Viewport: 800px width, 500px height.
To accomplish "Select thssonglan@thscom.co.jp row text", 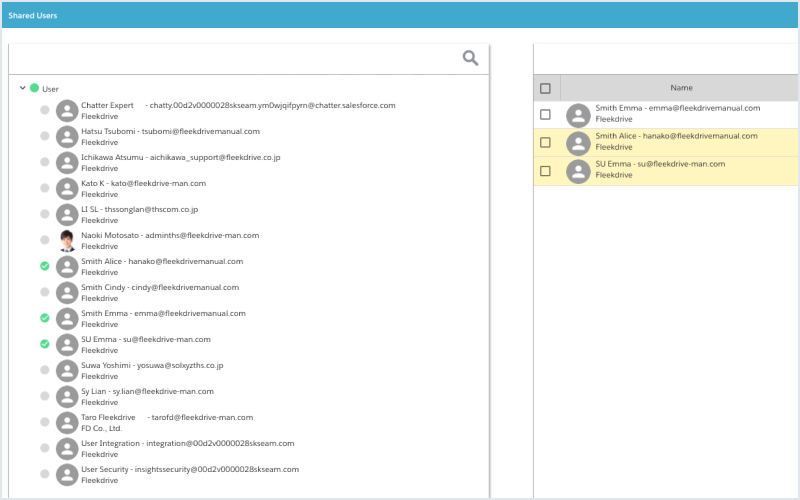I will [152, 209].
